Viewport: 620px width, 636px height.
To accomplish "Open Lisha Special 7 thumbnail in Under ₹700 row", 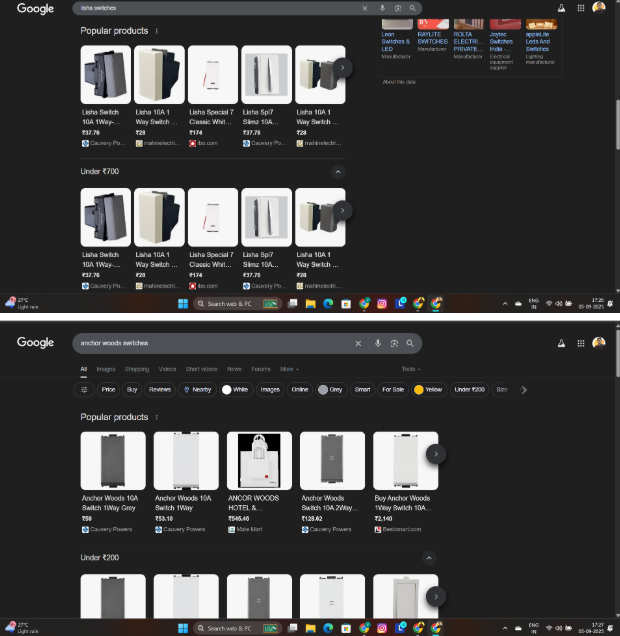I will 213,217.
